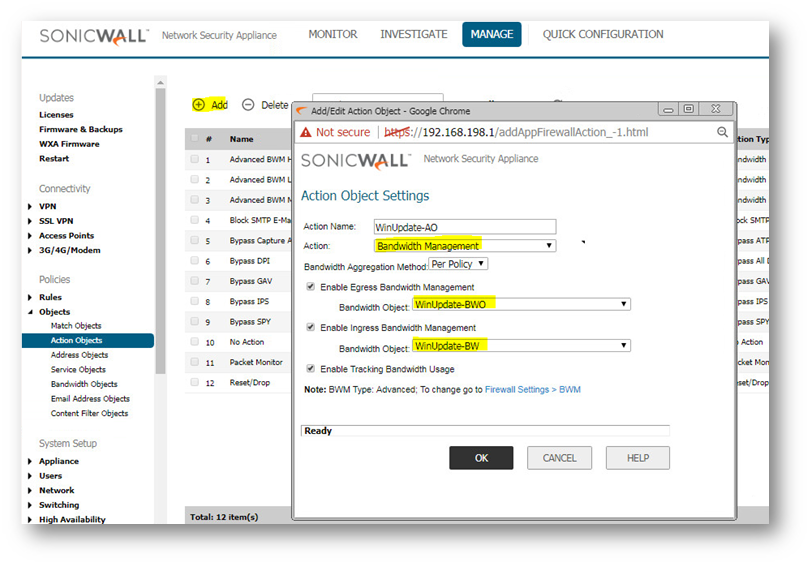The width and height of the screenshot is (811, 566).
Task: Uncheck Enable Ingress Bandwidth Management
Action: coord(311,327)
